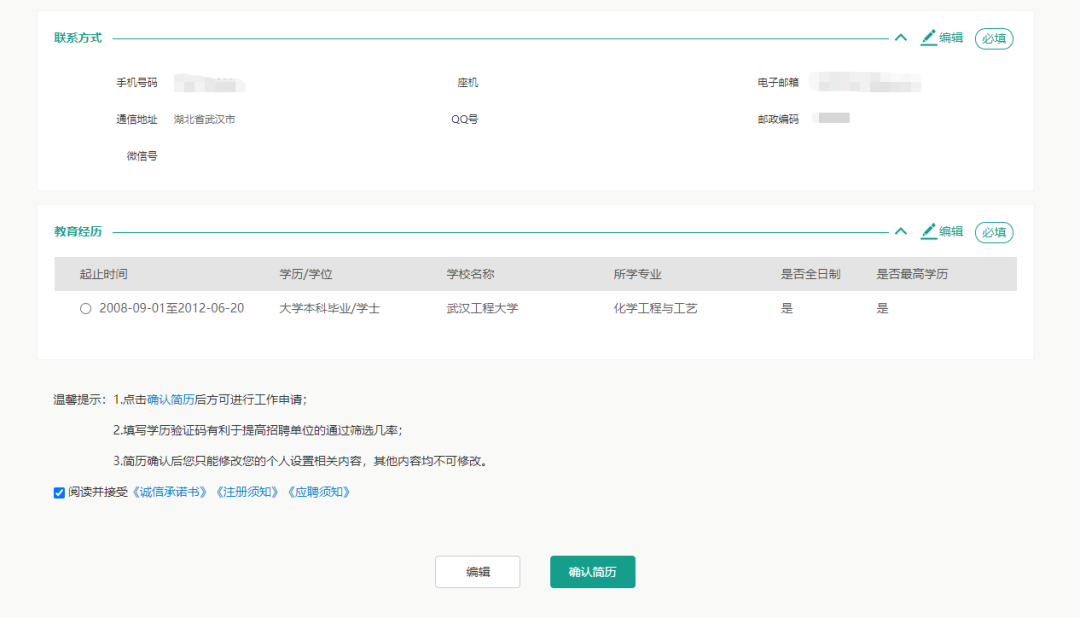Click the 电子邮箱 label

pos(778,83)
